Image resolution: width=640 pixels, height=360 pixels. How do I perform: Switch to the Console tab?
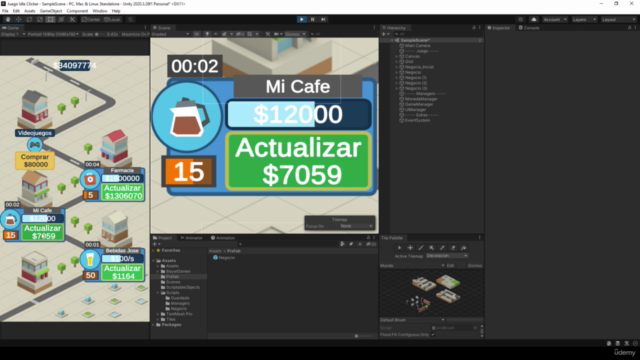coord(529,28)
